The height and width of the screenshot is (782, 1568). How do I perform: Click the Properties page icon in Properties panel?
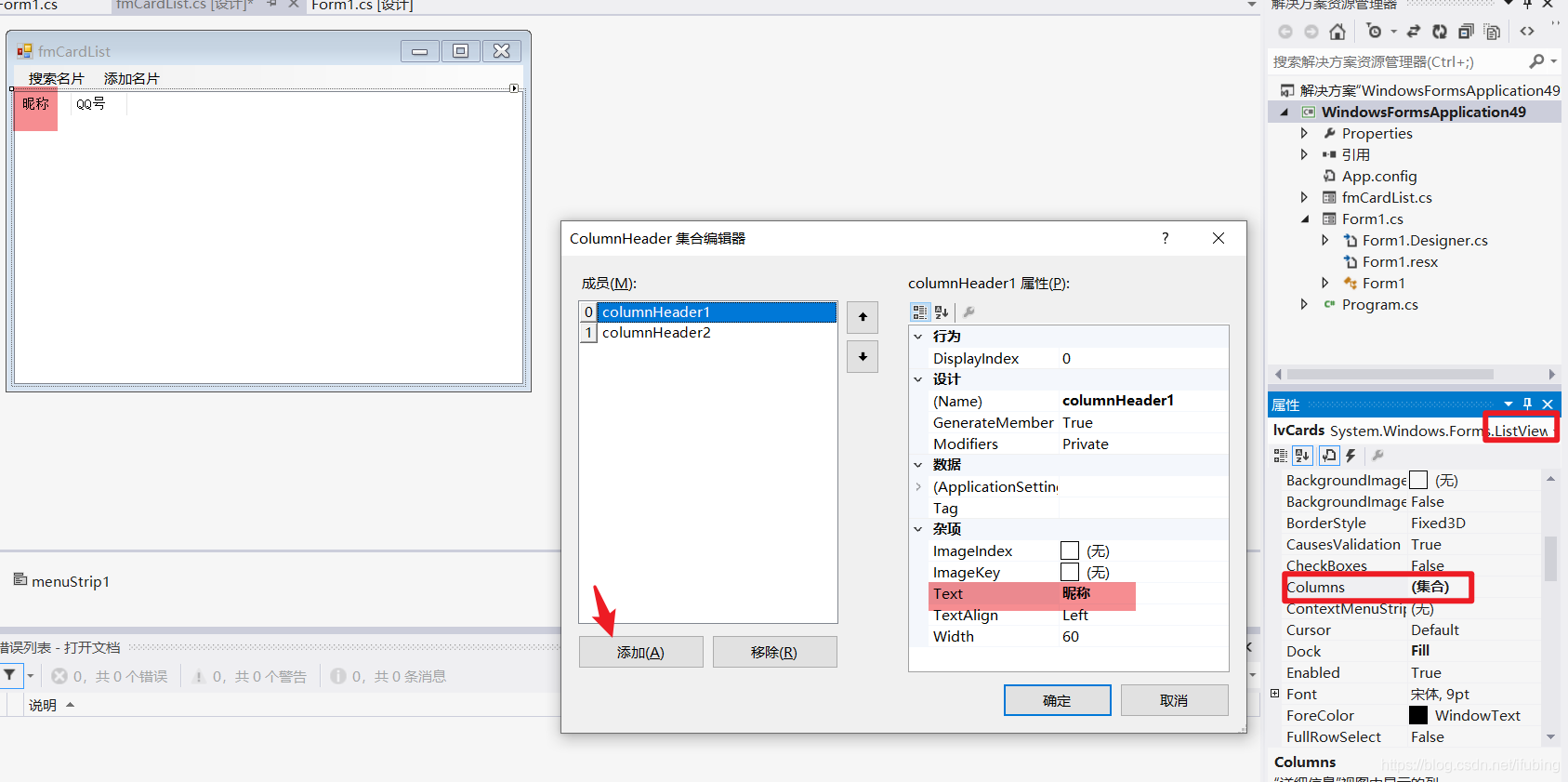point(1328,456)
